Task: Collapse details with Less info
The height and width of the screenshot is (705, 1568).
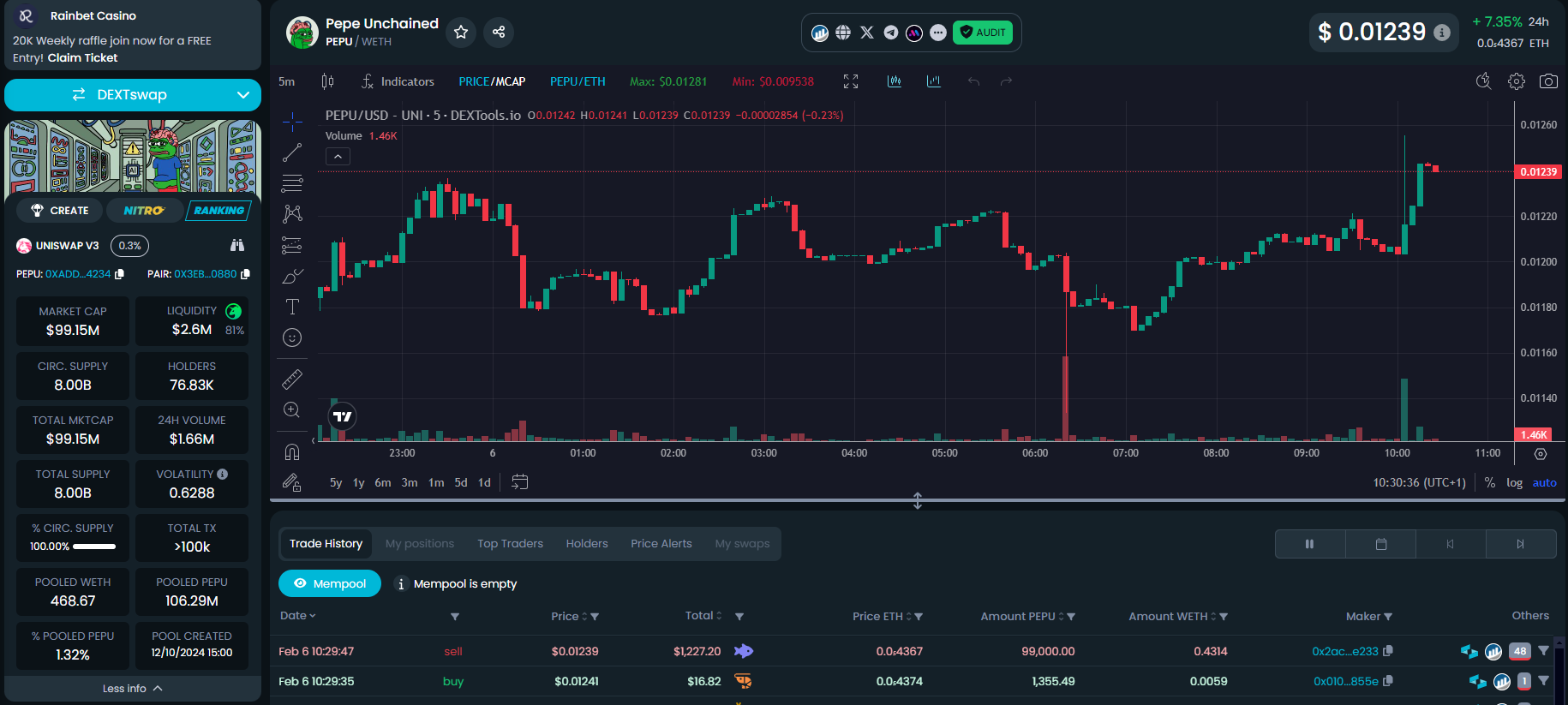Action: (x=133, y=689)
